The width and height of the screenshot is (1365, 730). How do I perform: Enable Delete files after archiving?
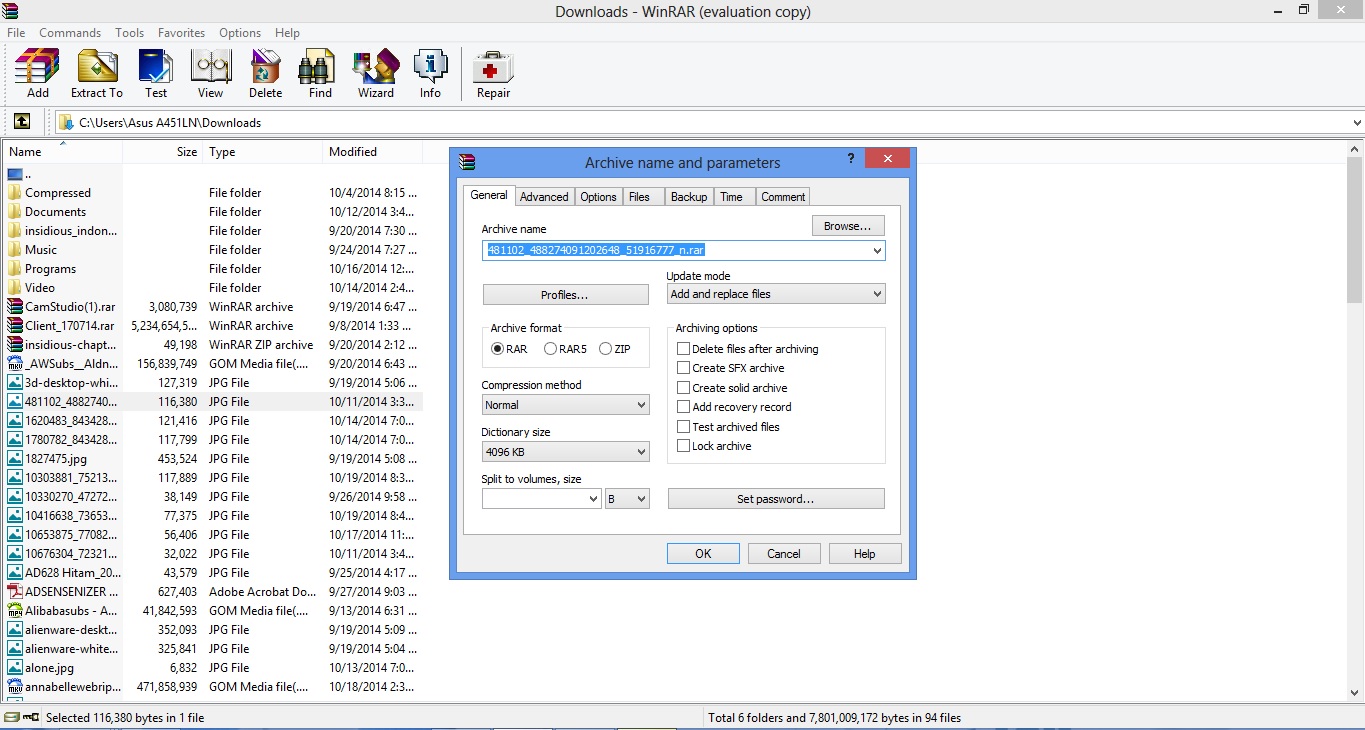point(684,349)
